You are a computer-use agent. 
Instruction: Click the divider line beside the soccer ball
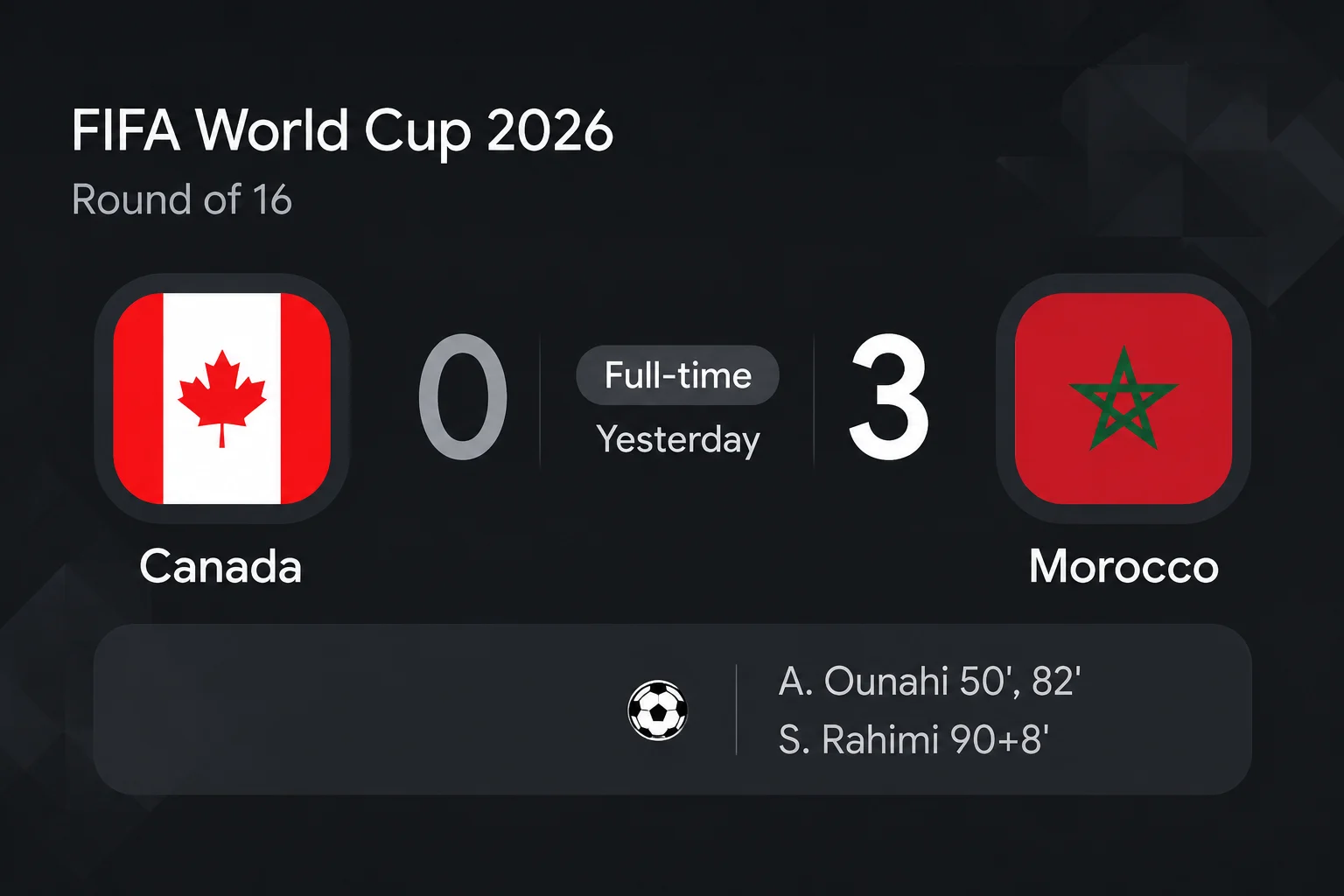tap(737, 710)
